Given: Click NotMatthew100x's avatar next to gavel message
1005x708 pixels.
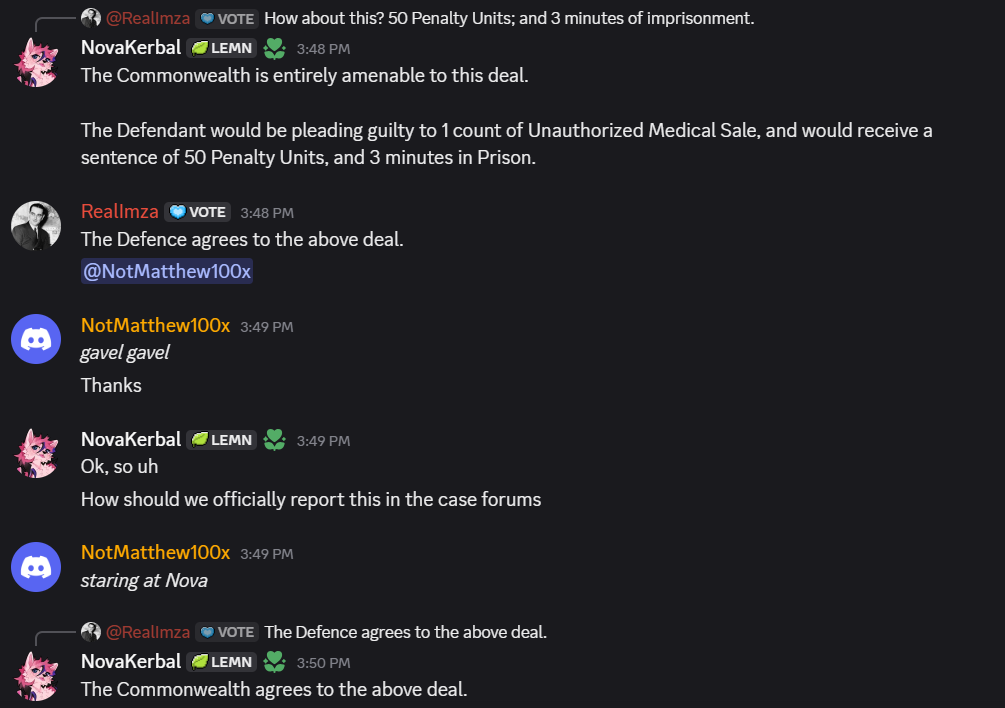Looking at the screenshot, I should click(x=36, y=338).
